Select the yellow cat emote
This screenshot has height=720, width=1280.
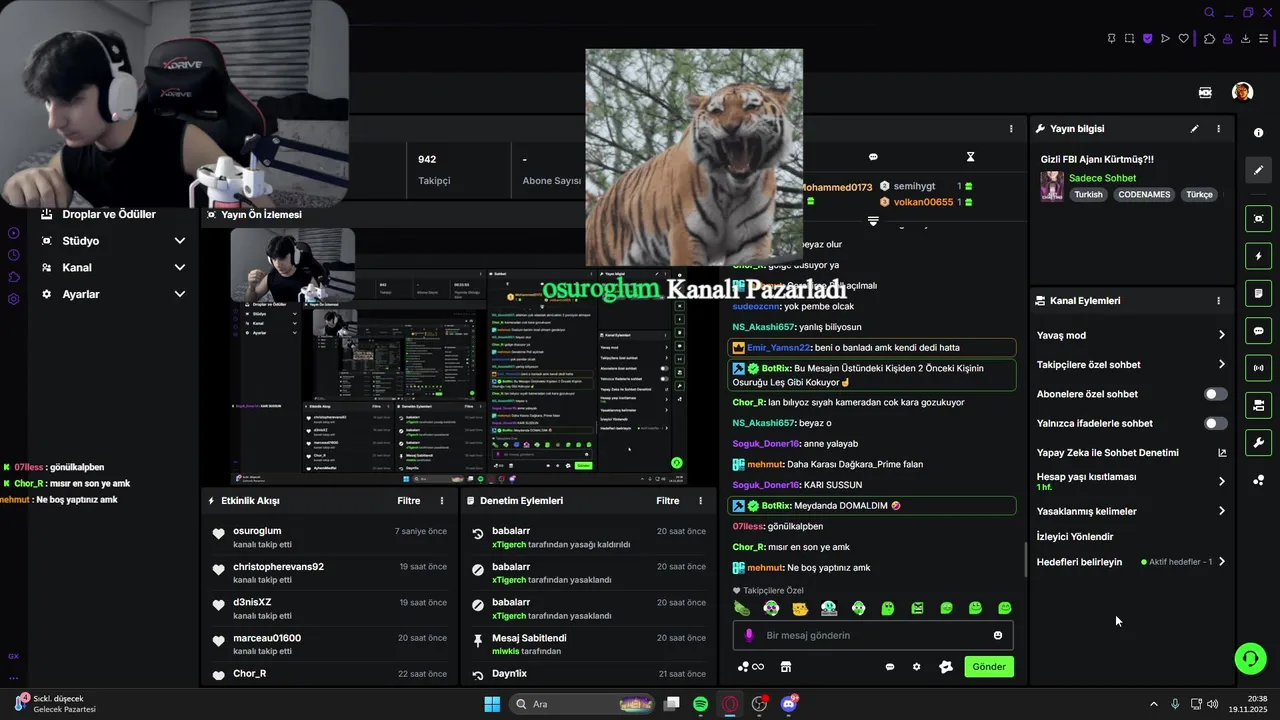click(x=800, y=608)
